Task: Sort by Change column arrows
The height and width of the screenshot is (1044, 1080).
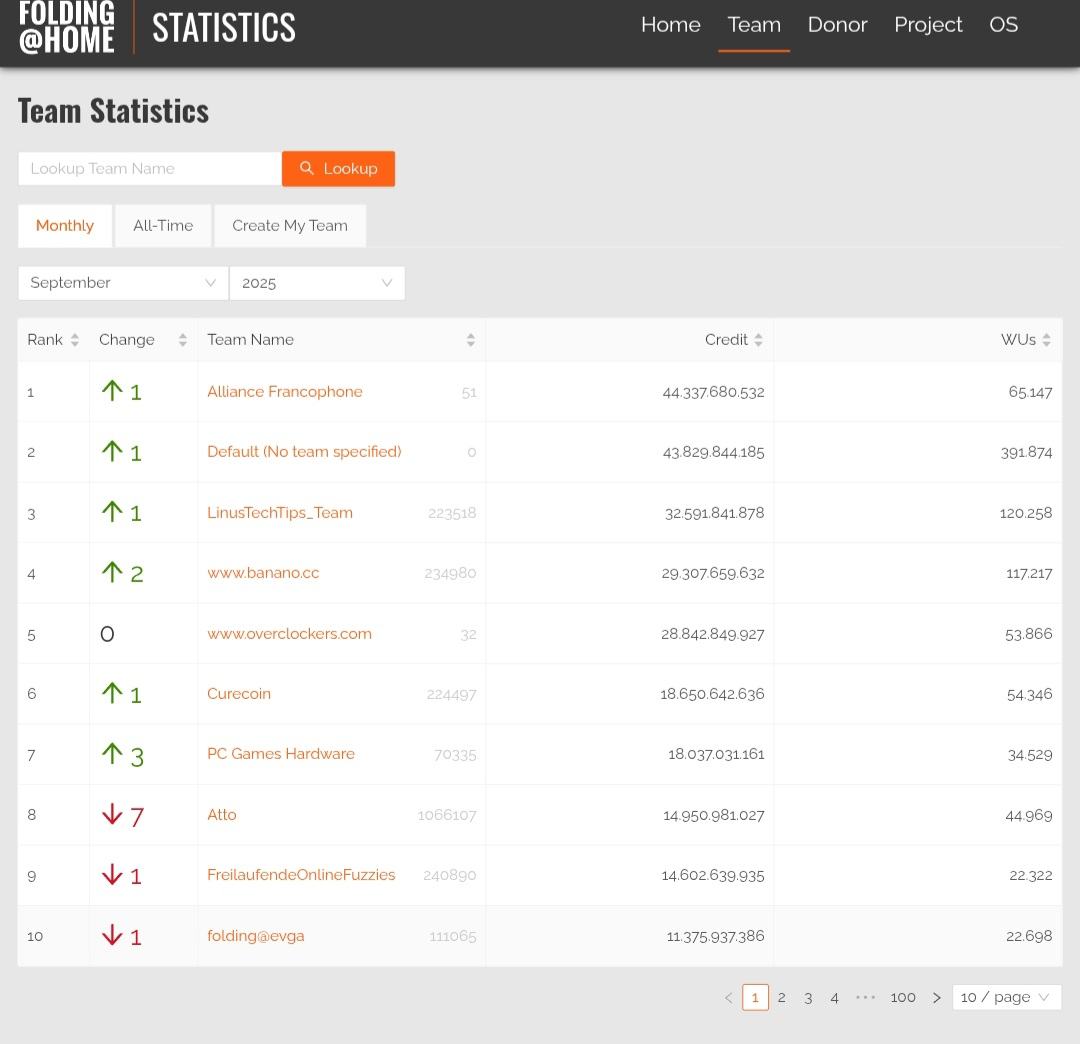Action: [x=183, y=340]
